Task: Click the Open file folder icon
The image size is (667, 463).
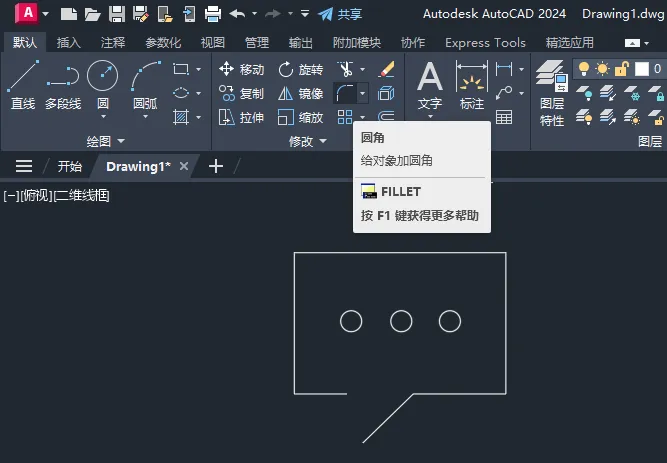Action: point(92,14)
